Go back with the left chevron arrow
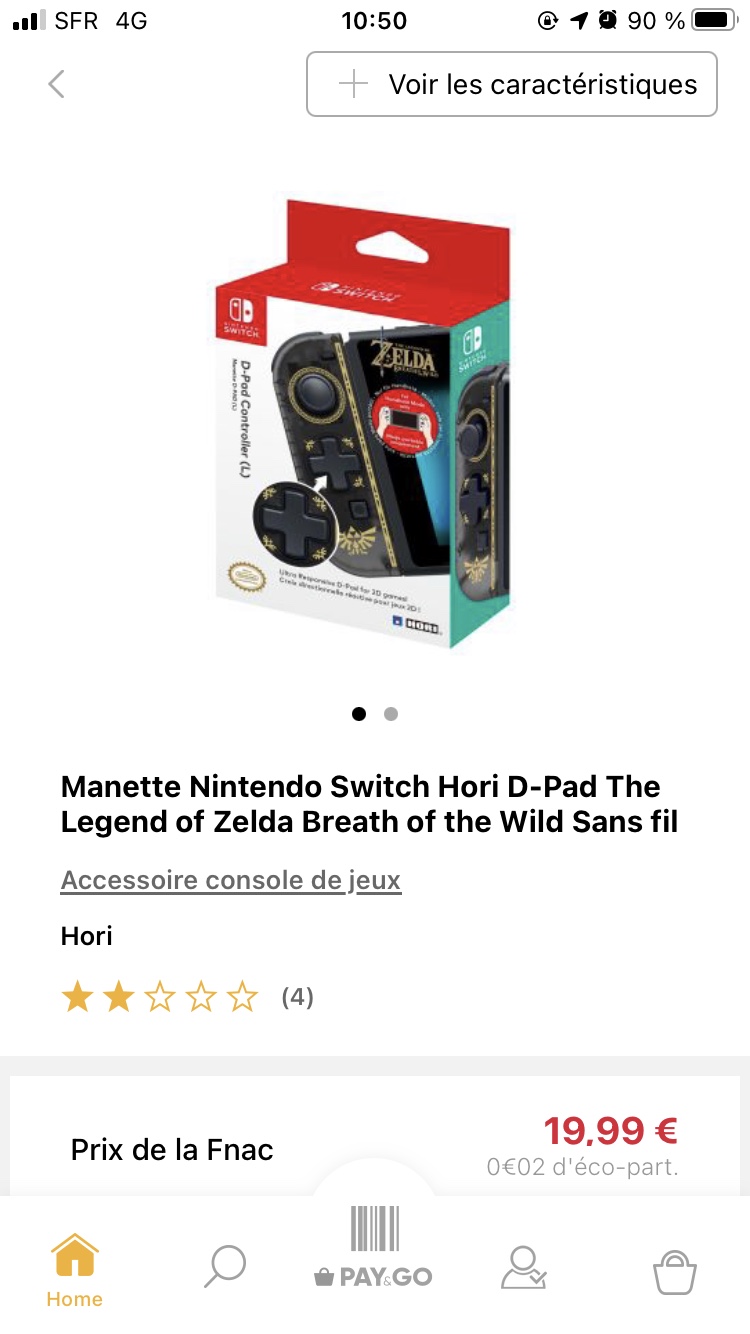Image resolution: width=750 pixels, height=1334 pixels. click(x=56, y=84)
